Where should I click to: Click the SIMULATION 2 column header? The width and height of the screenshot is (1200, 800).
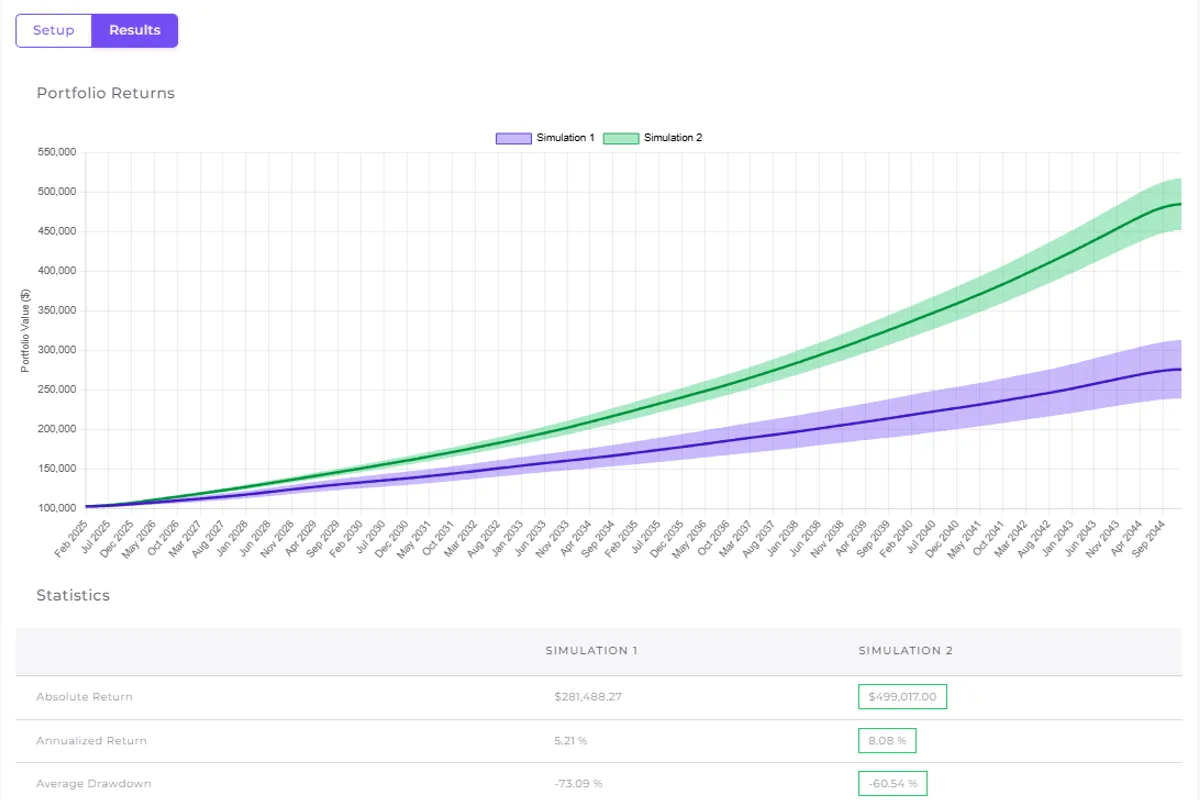pyautogui.click(x=906, y=651)
